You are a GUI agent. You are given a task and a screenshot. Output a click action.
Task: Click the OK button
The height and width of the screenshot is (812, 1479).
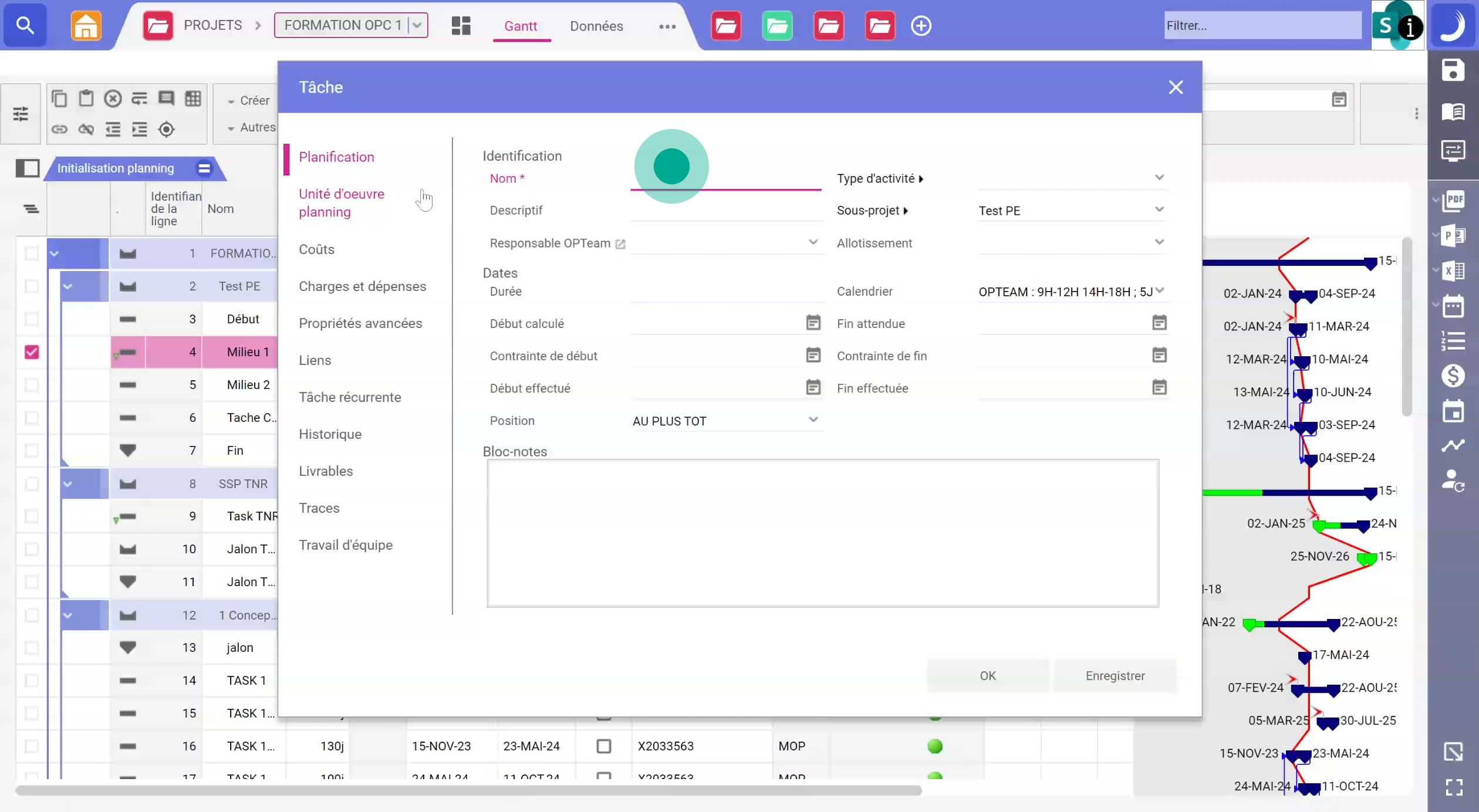(x=987, y=676)
